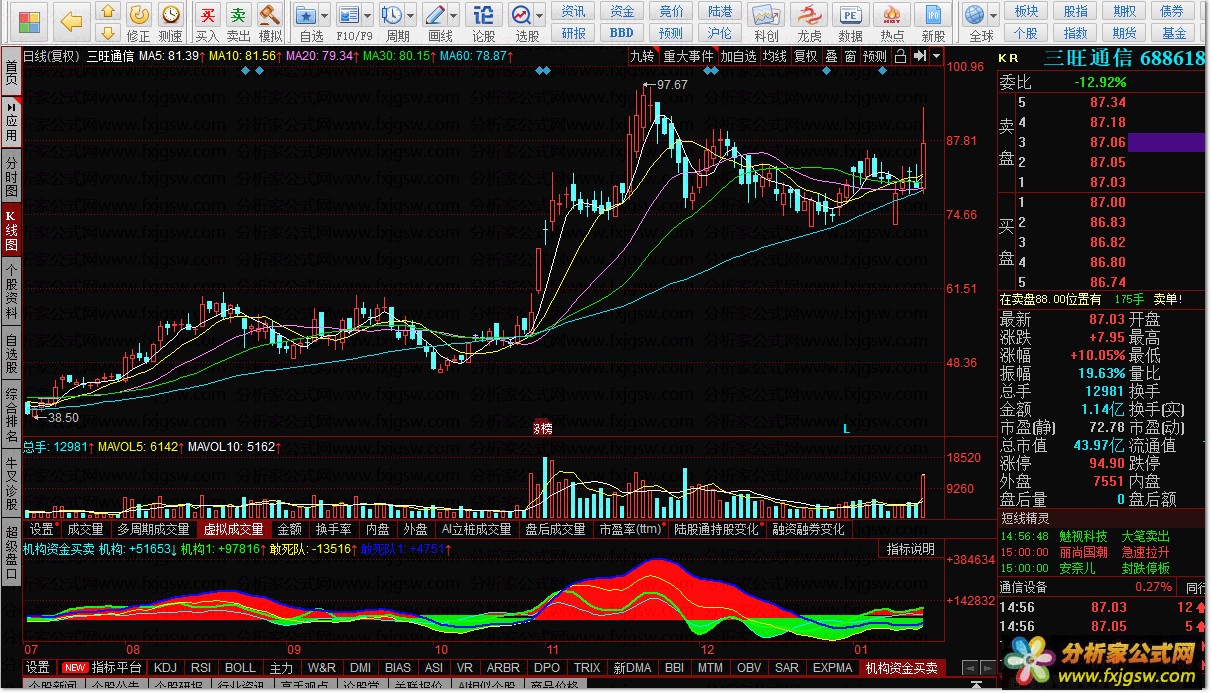Viewport: 1212px width, 693px height.
Task: Toggle the chart lock icon
Action: [900, 56]
